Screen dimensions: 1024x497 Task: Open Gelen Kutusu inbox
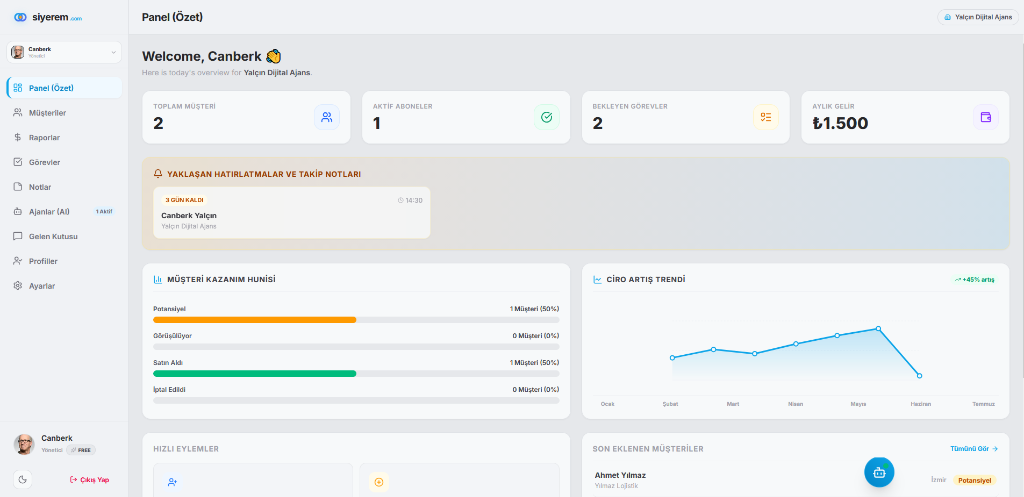coord(64,236)
